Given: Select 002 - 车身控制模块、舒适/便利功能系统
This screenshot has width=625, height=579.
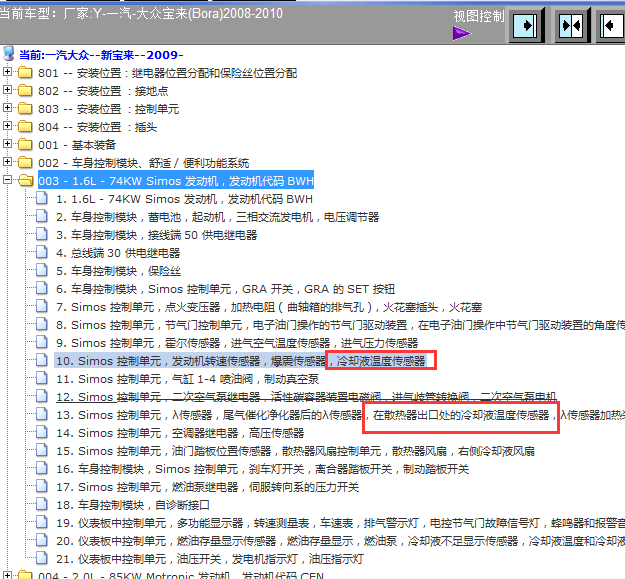Looking at the screenshot, I should (x=143, y=163).
